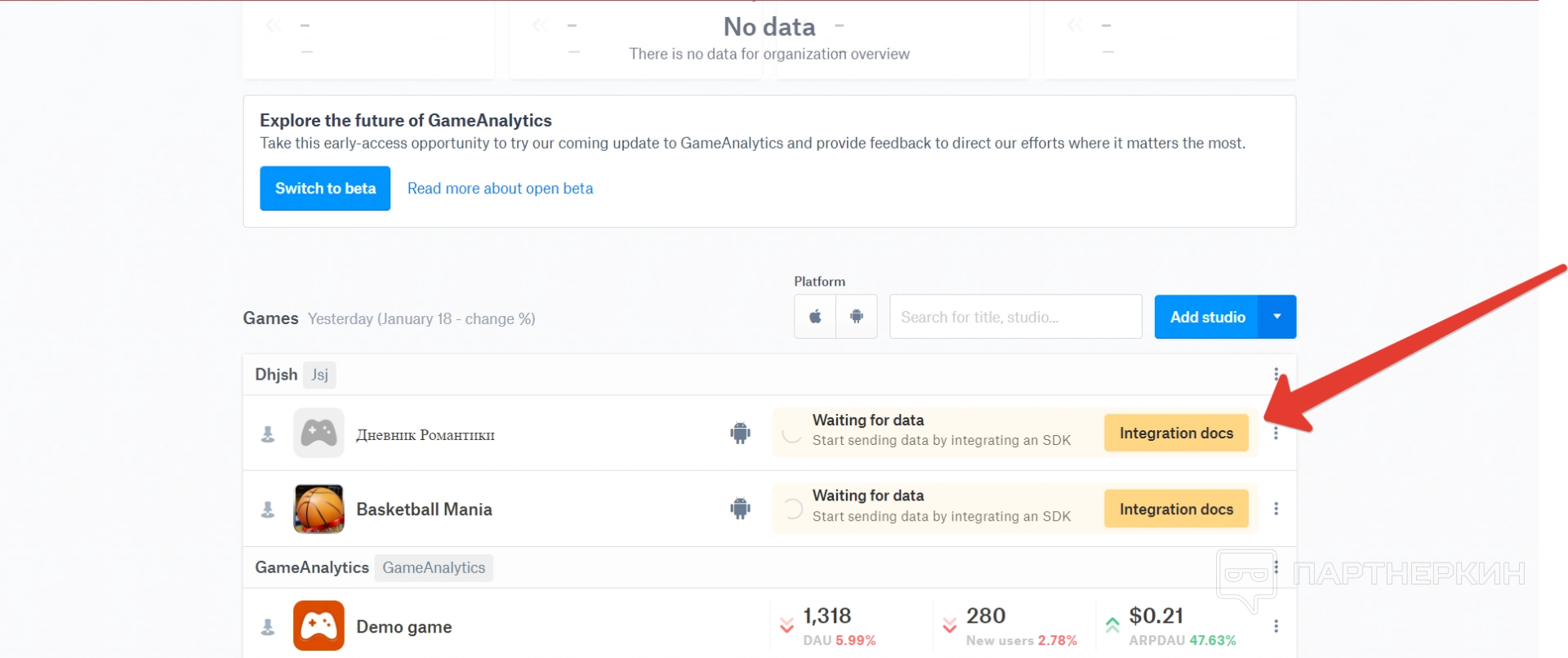Open Integration docs for Basketball Mania
This screenshot has width=1568, height=658.
point(1176,509)
